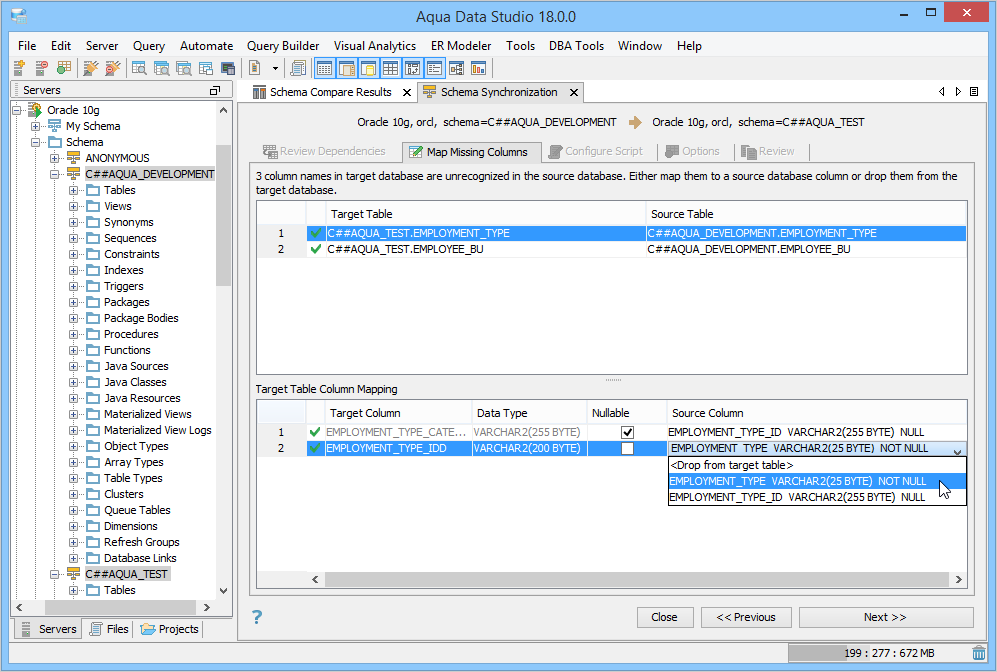
Task: Click the recycle bin memory icon in status bar
Action: click(x=979, y=653)
